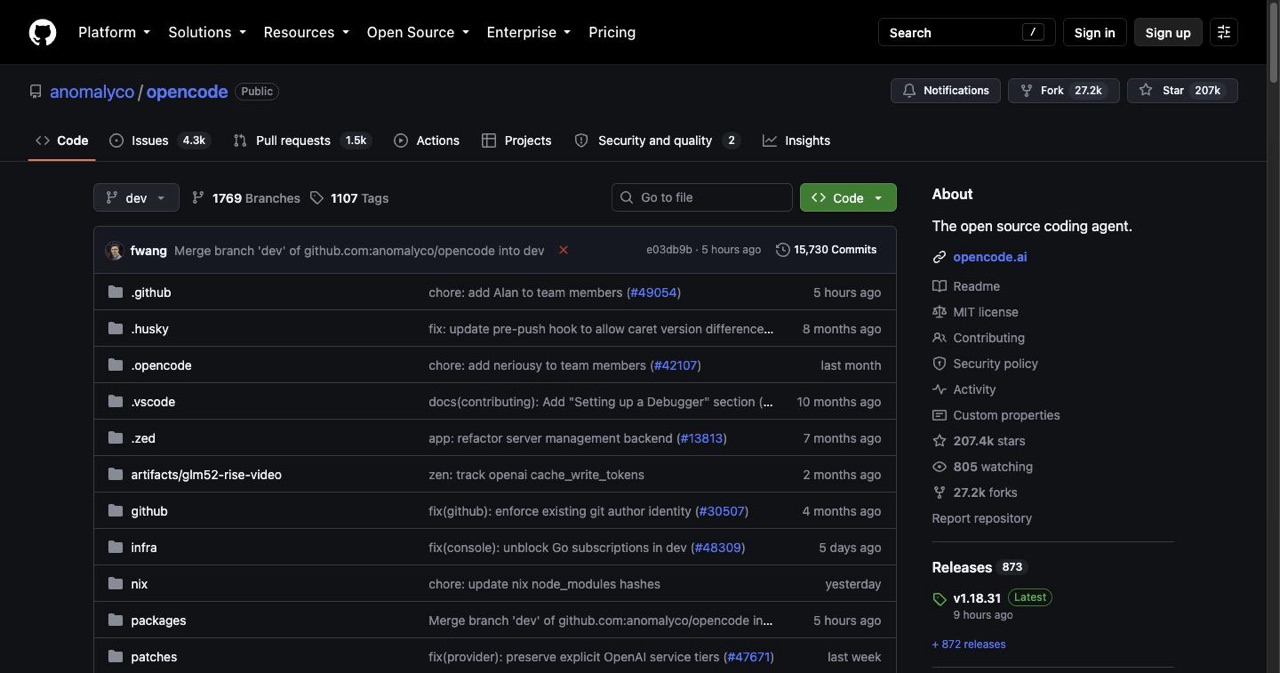Click the scale icon beside MIT license
1280x673 pixels.
click(x=939, y=312)
